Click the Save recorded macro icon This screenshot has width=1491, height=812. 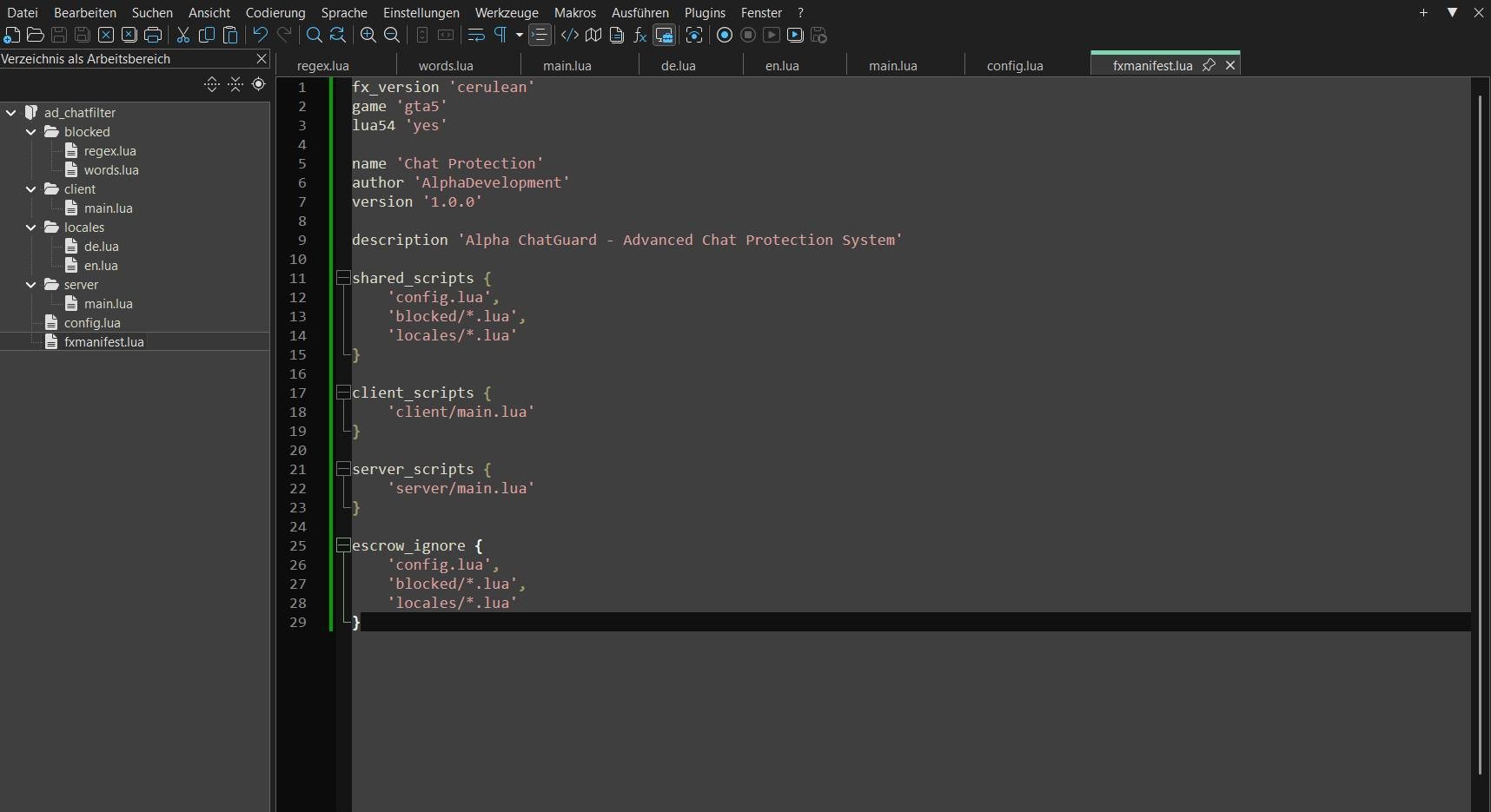click(818, 36)
